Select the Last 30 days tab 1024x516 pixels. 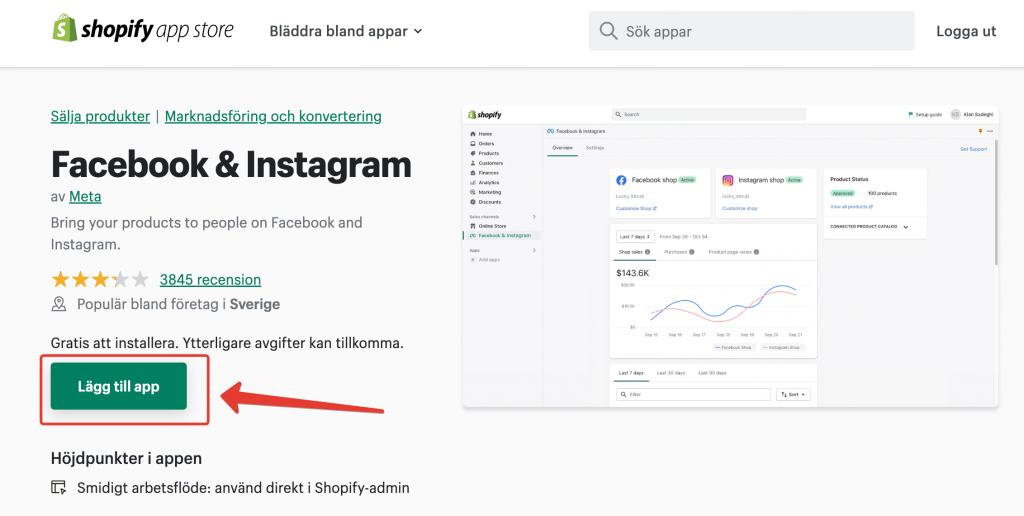(671, 373)
